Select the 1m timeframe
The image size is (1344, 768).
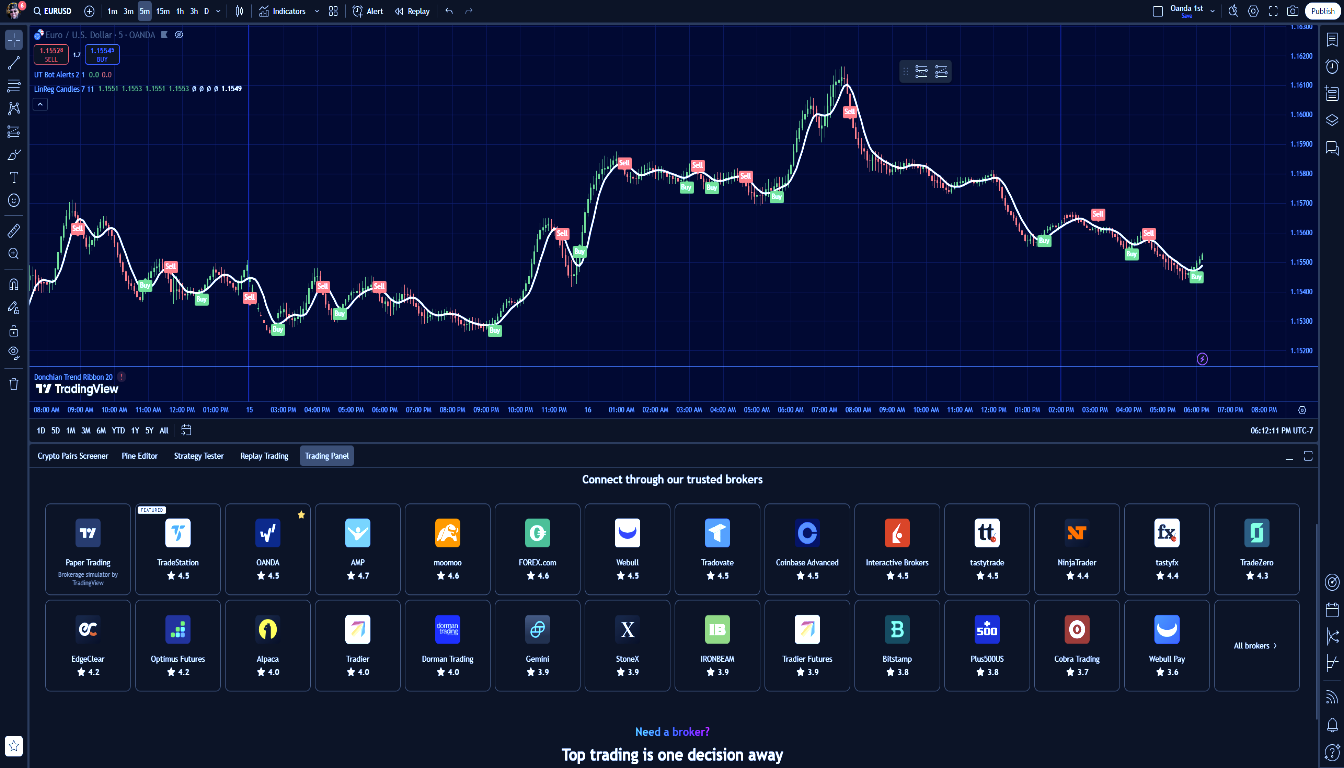point(112,11)
